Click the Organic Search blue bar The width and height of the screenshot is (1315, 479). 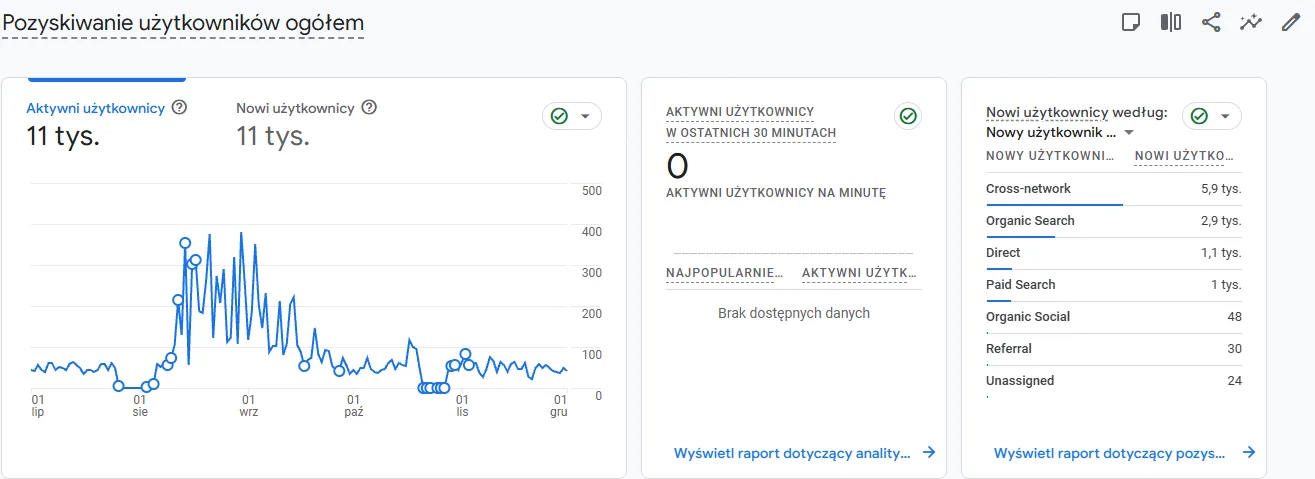coord(1021,237)
